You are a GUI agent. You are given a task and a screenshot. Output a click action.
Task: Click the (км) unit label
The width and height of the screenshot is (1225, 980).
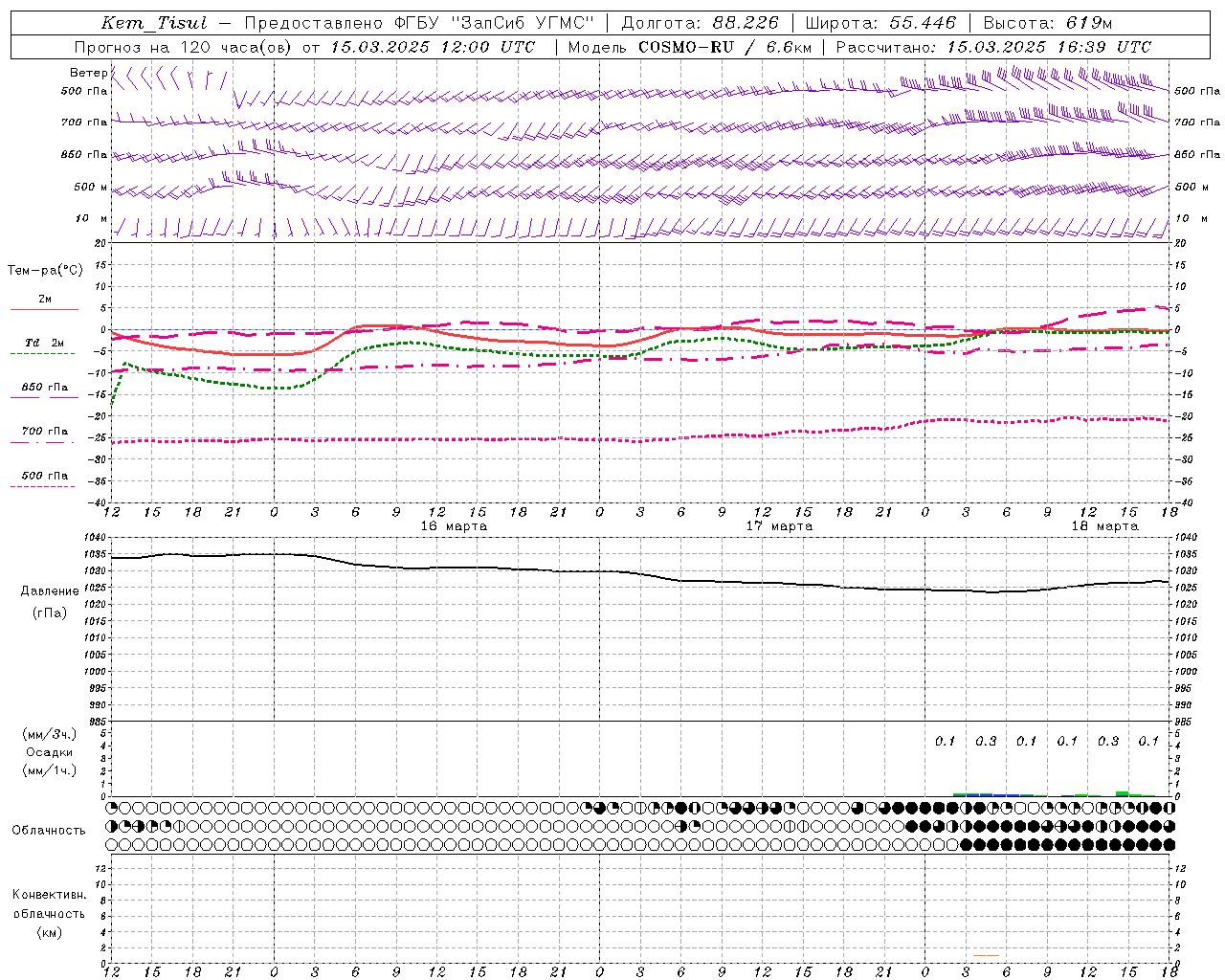point(50,931)
